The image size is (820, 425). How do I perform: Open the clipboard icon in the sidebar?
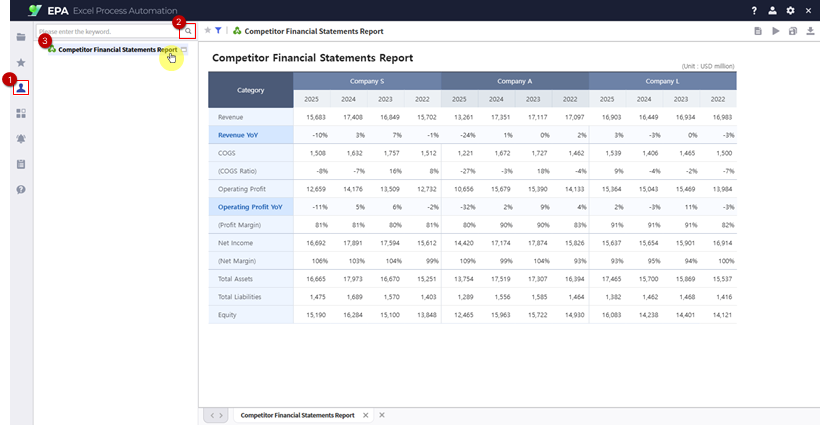coord(21,164)
